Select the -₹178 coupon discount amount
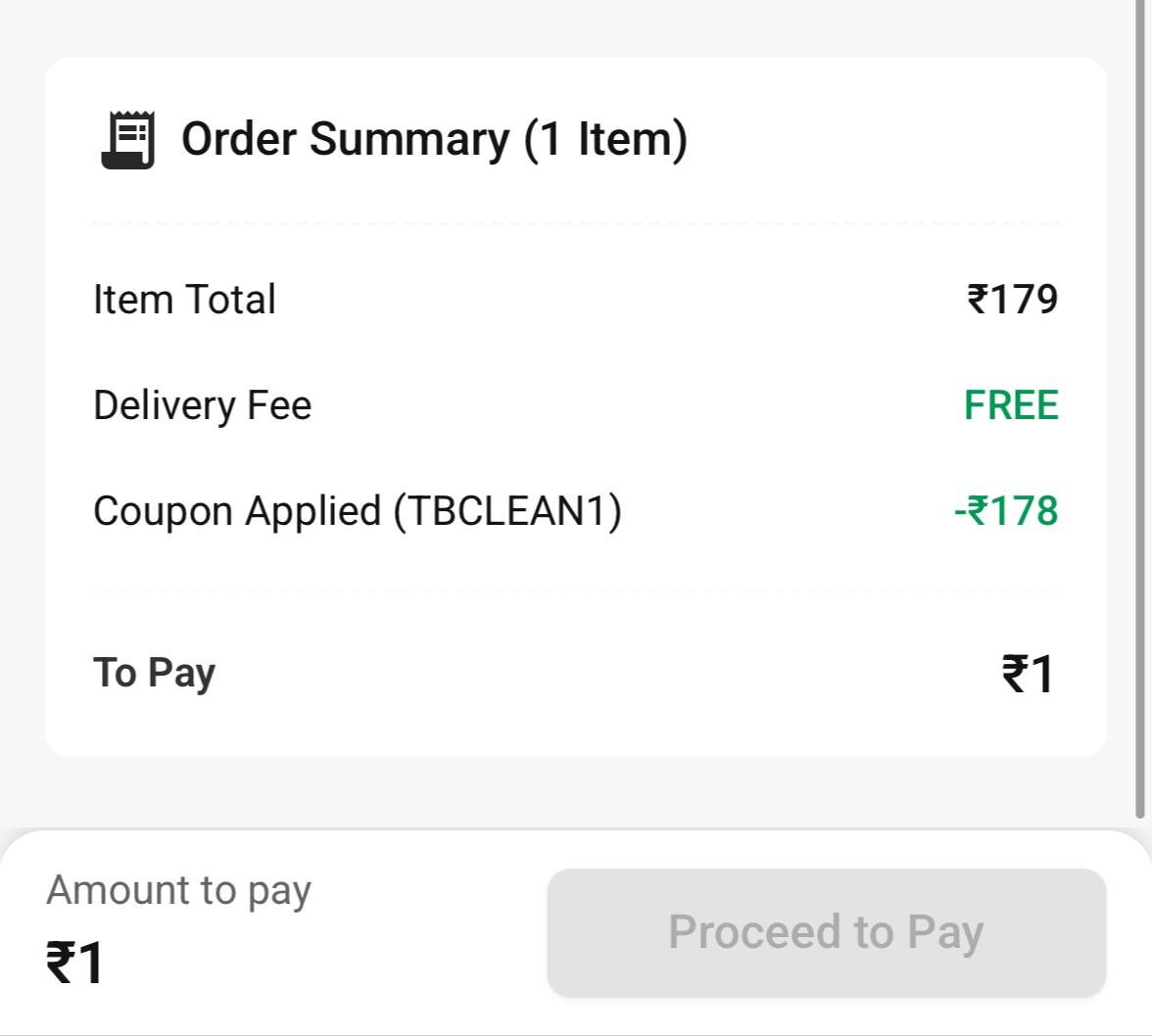 1006,511
